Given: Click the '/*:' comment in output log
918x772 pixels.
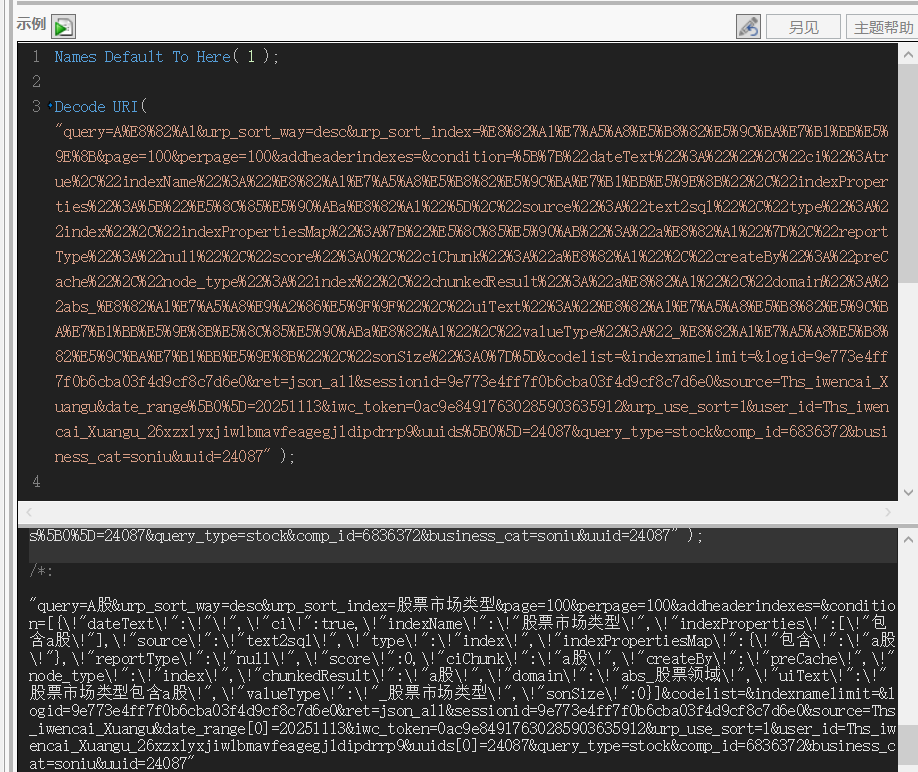Looking at the screenshot, I should [41, 571].
